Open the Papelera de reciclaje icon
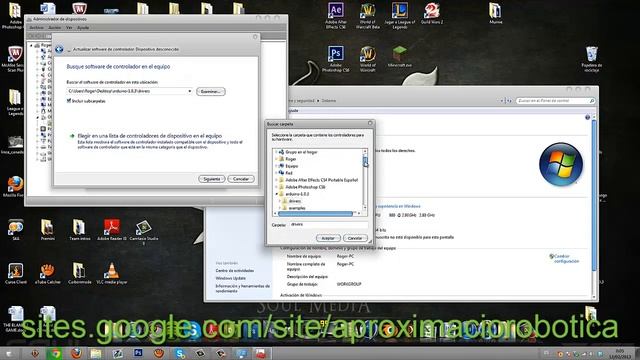Image resolution: width=640 pixels, height=360 pixels. pyautogui.click(x=591, y=59)
